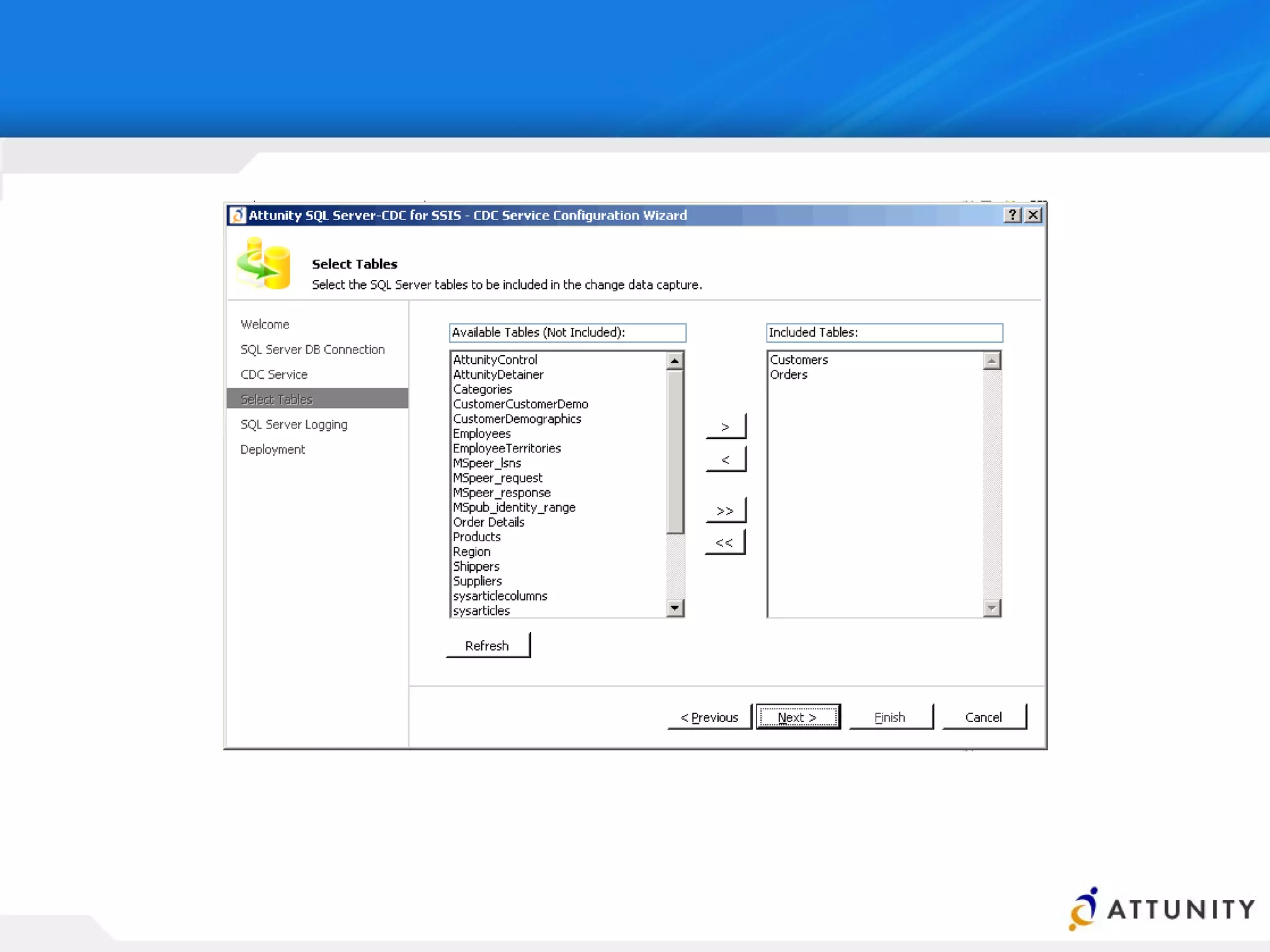Click up arrow of Included Tables scrollbar
This screenshot has width=1270, height=952.
tap(992, 361)
